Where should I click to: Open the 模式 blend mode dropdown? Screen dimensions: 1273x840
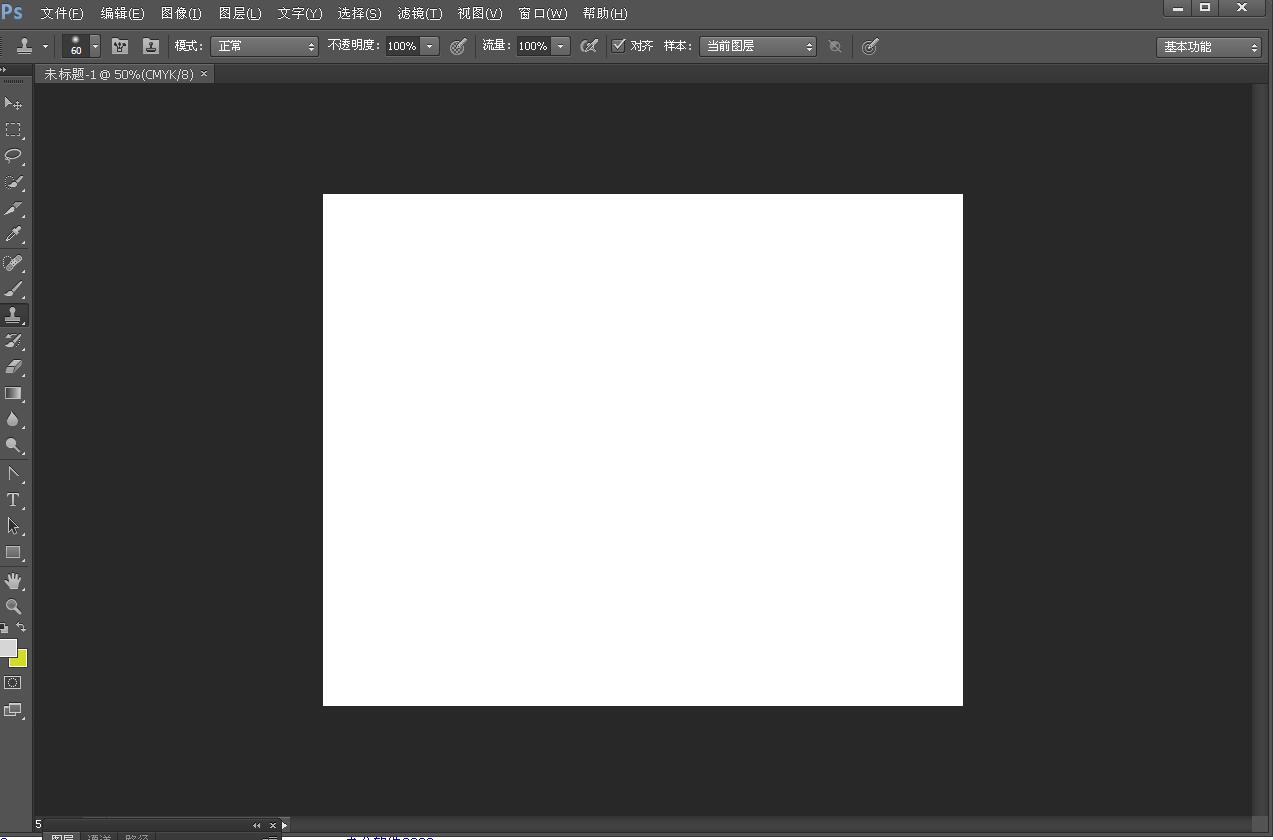[x=265, y=46]
